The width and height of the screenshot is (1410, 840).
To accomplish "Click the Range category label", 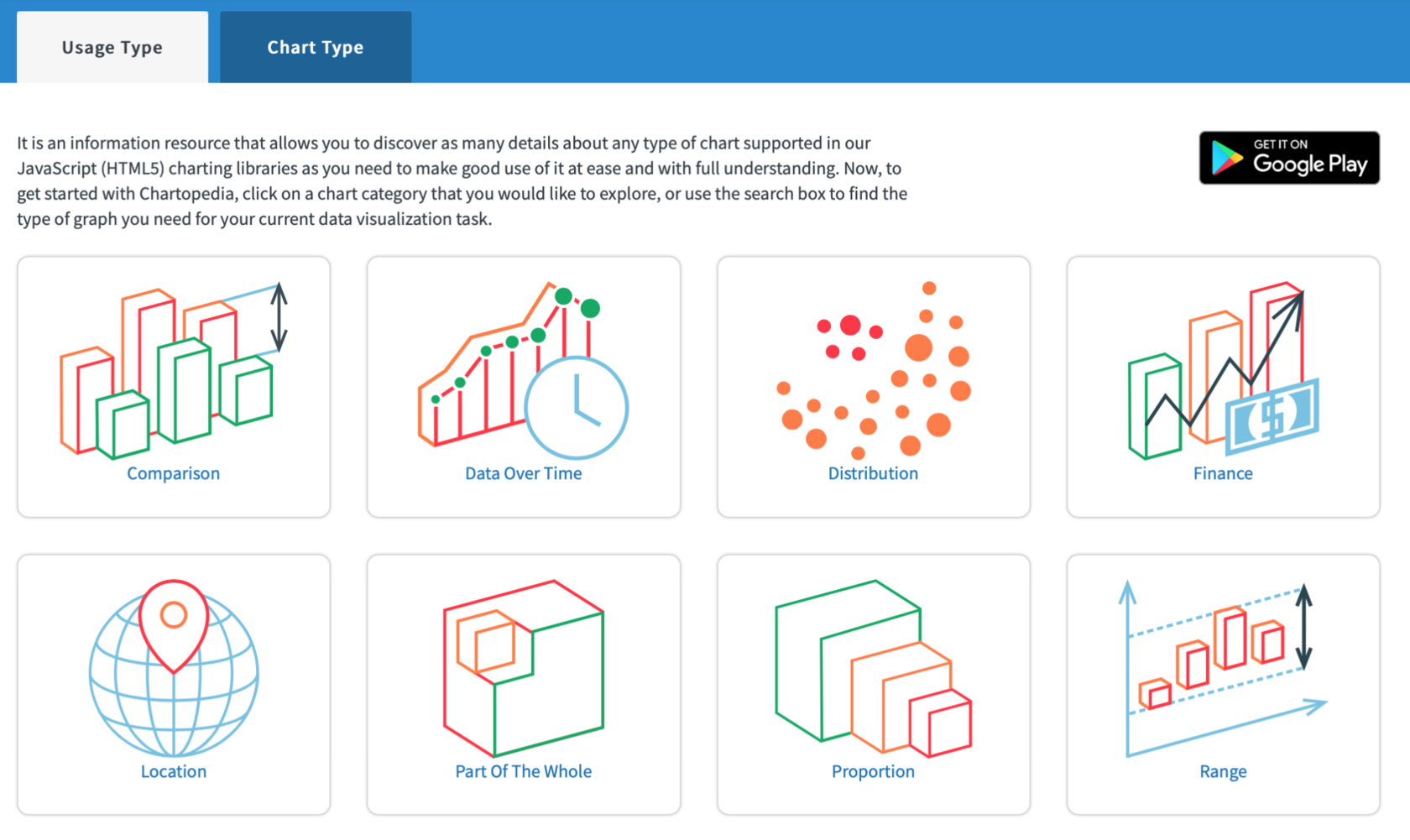I will tap(1222, 771).
